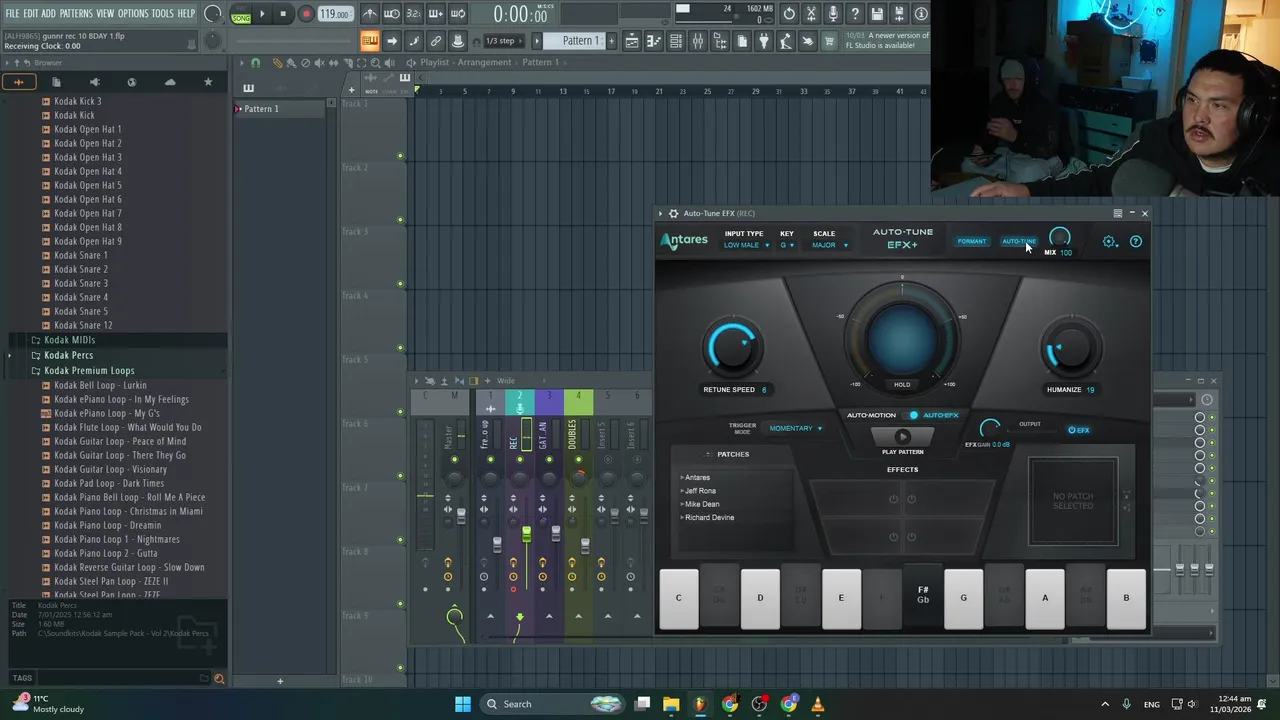The width and height of the screenshot is (1280, 720).
Task: Click the B key on Auto-Tune keyboard
Action: pyautogui.click(x=1126, y=598)
